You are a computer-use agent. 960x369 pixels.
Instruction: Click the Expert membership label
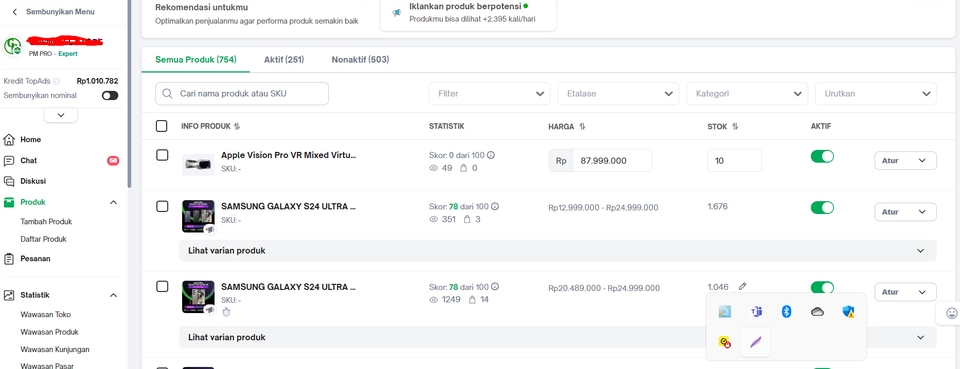tap(68, 54)
